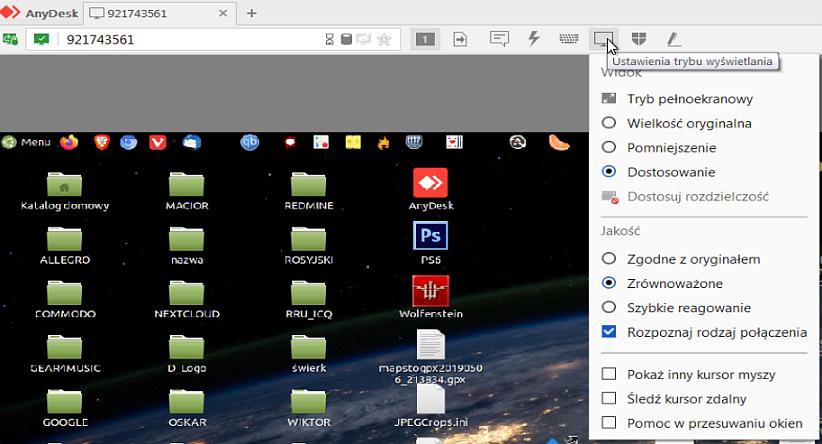This screenshot has height=444, width=822.
Task: Uncheck Rozpoznaj rodzaj połączenia
Action: 609,332
